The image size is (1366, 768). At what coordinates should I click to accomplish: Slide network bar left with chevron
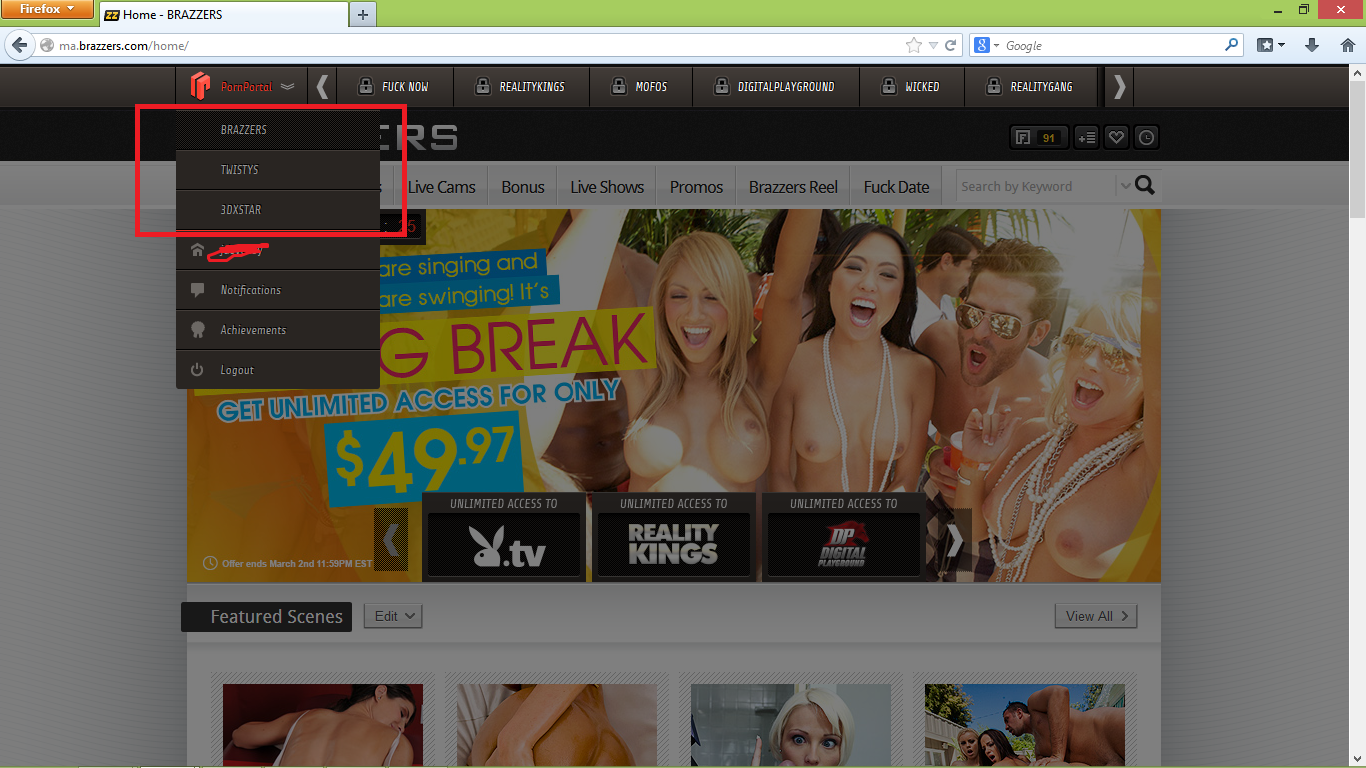(322, 87)
